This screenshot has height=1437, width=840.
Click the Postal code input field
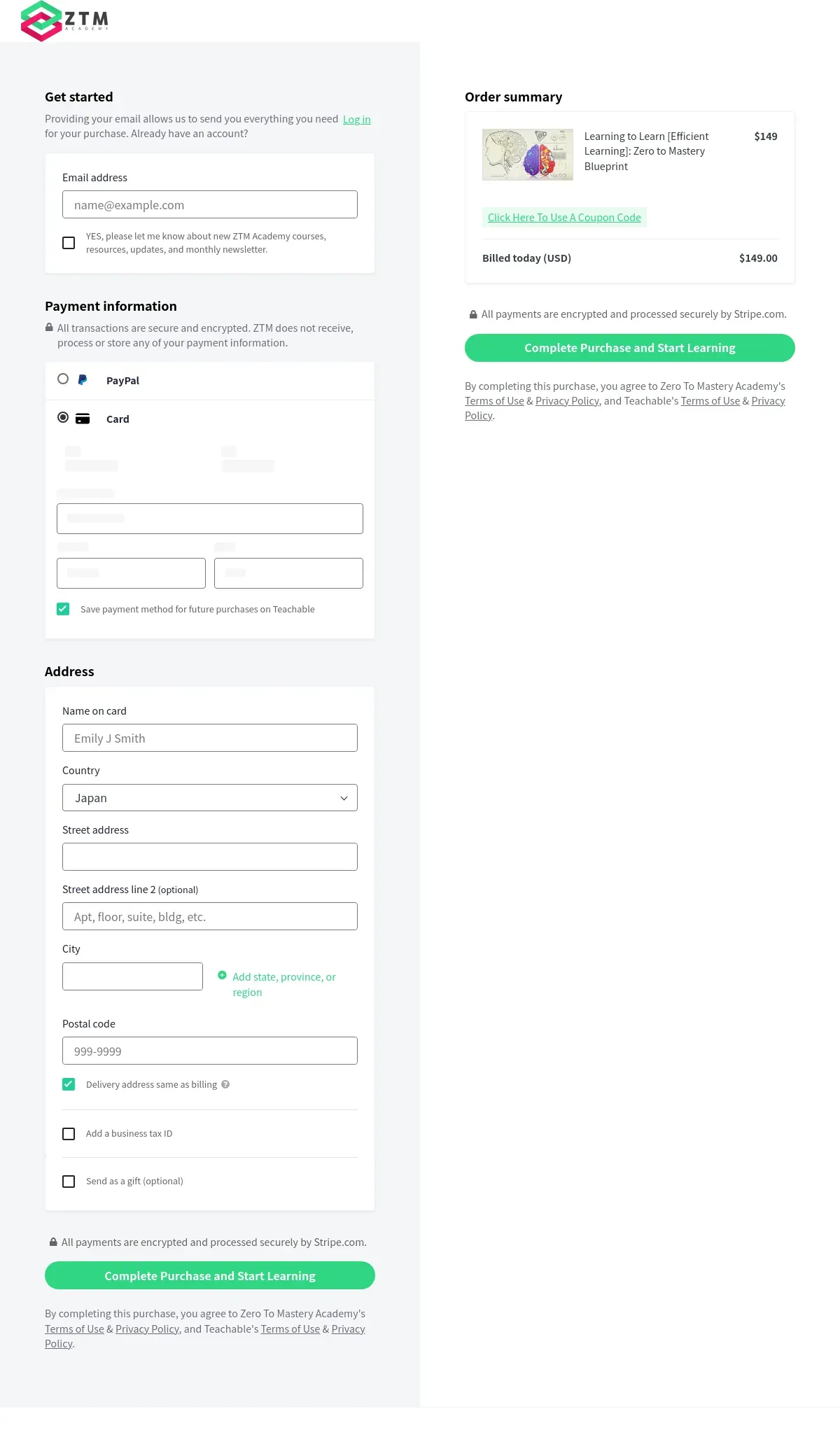(x=210, y=1051)
